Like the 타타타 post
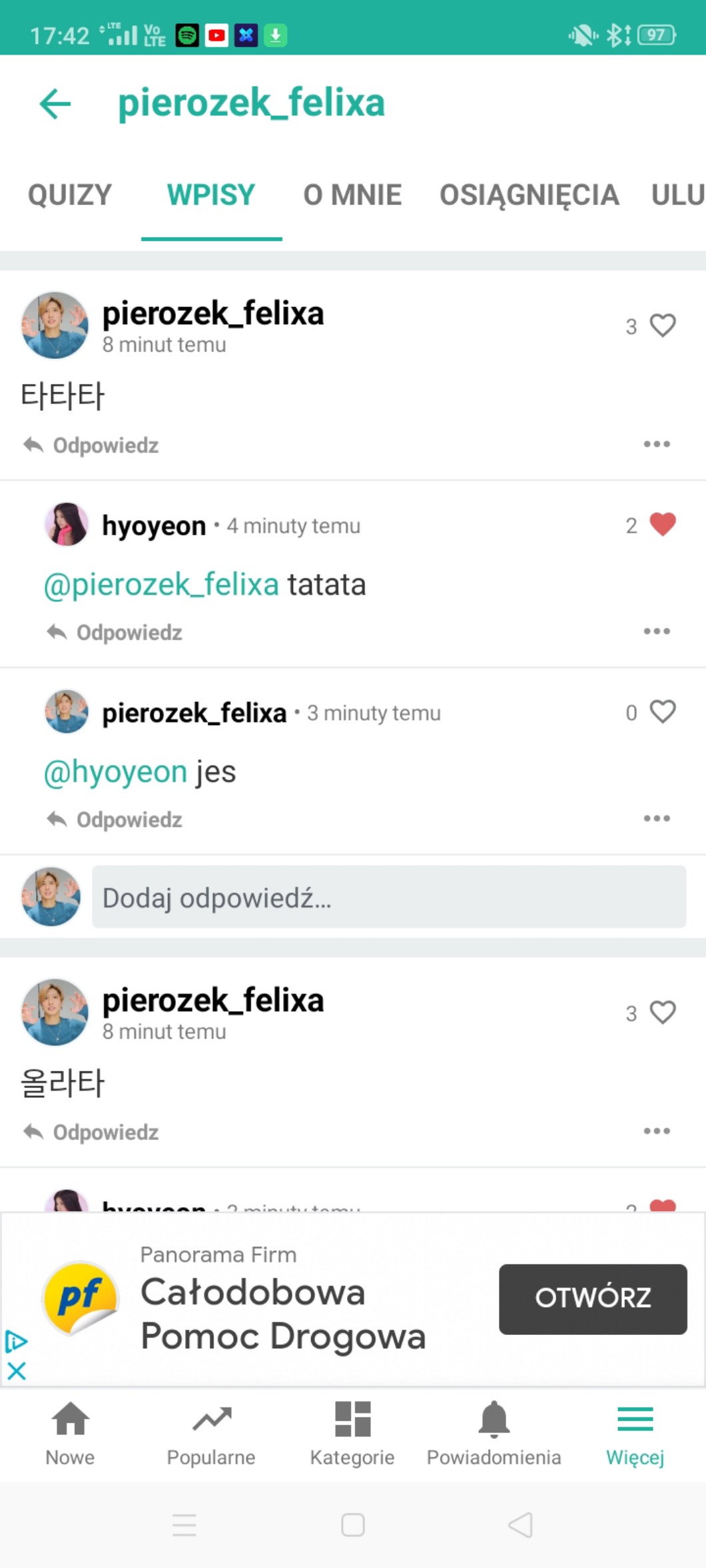 (x=663, y=326)
